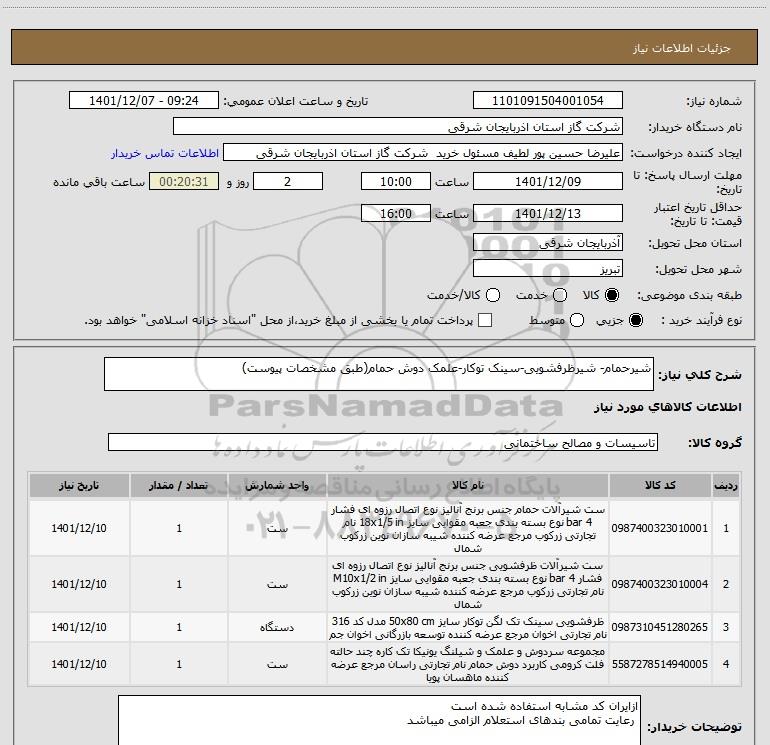
Task: Click the validity hour field 16:00
Action: [x=396, y=213]
